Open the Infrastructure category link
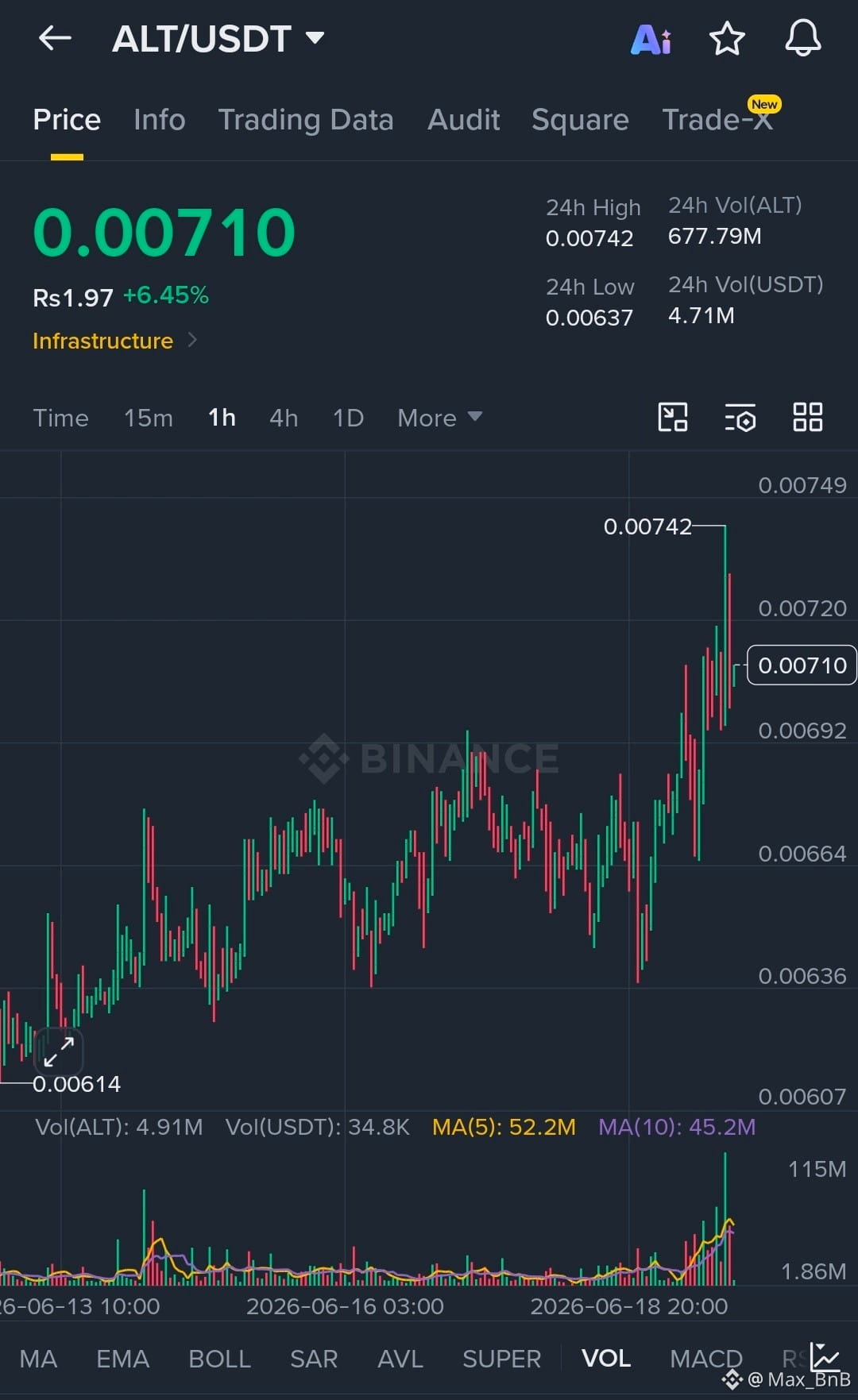The image size is (858, 1400). (102, 341)
